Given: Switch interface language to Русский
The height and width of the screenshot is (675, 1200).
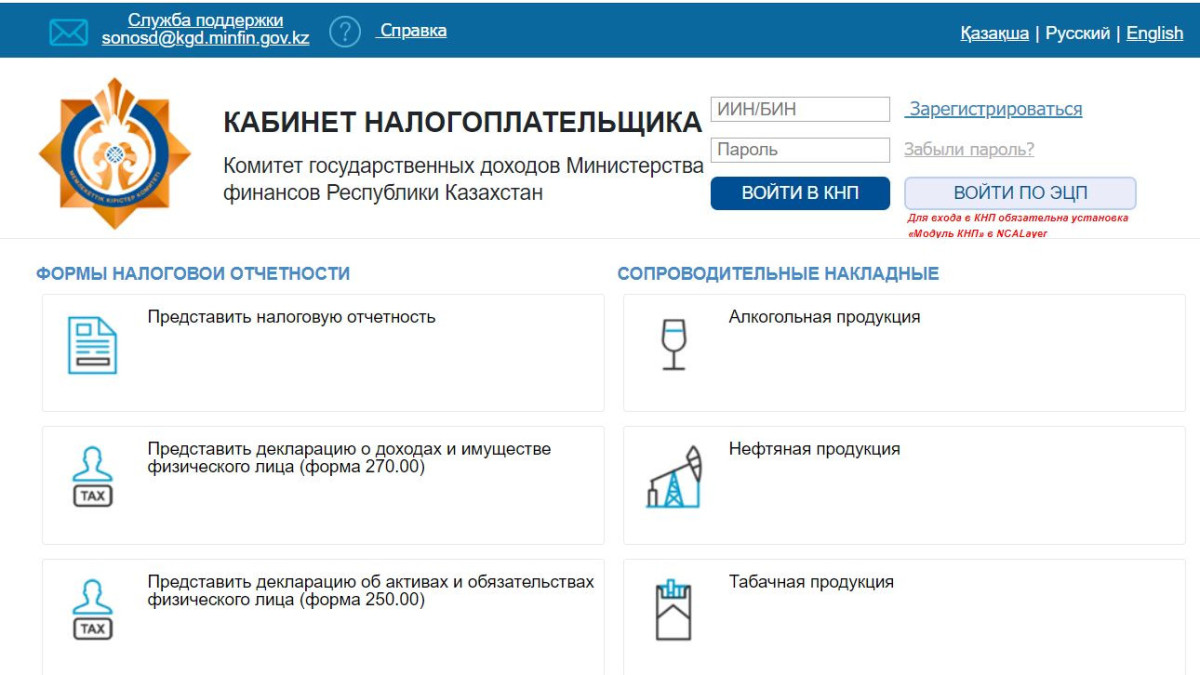Looking at the screenshot, I should coord(1080,32).
